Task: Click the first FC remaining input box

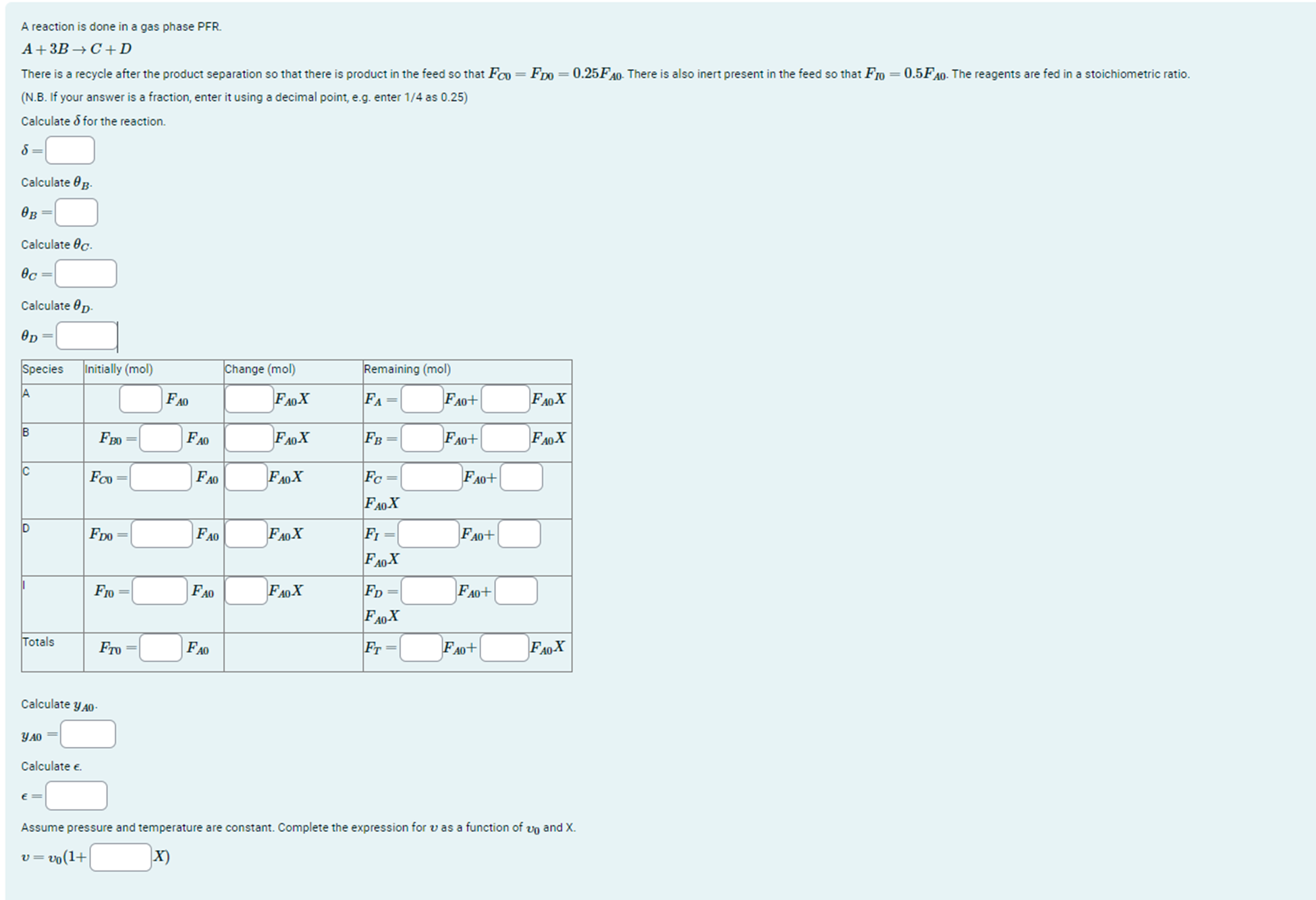Action: (431, 477)
